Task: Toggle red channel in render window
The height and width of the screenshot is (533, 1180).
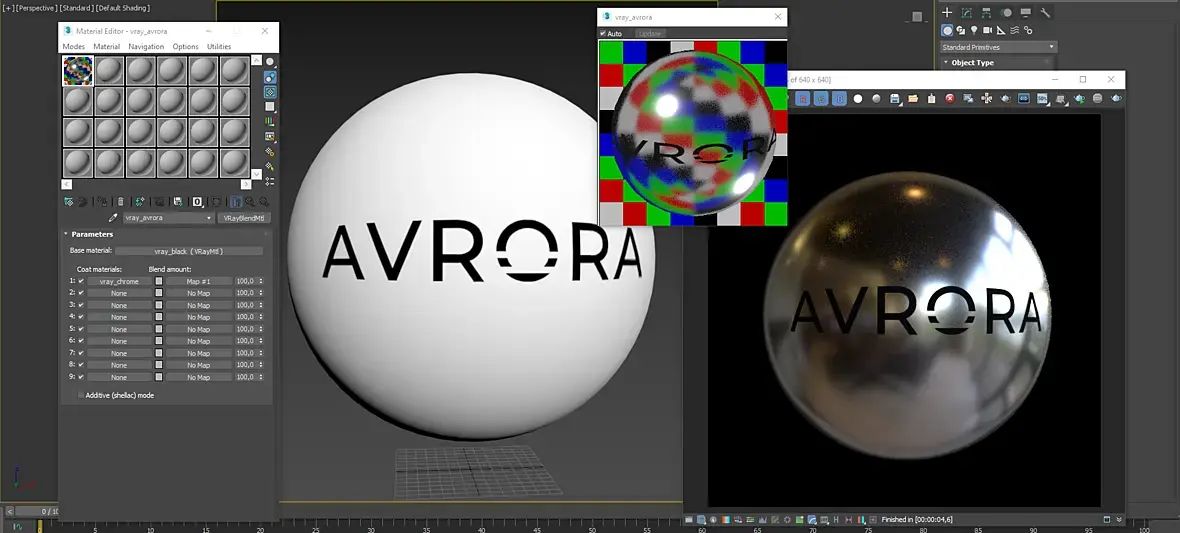Action: click(803, 99)
